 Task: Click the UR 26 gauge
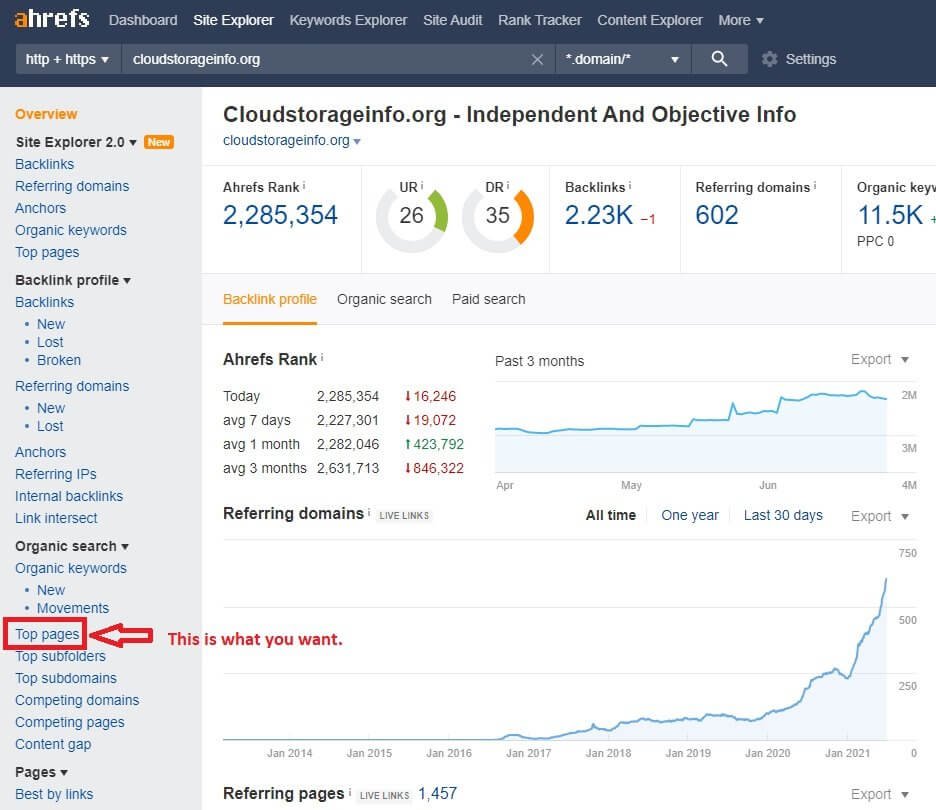pyautogui.click(x=412, y=216)
